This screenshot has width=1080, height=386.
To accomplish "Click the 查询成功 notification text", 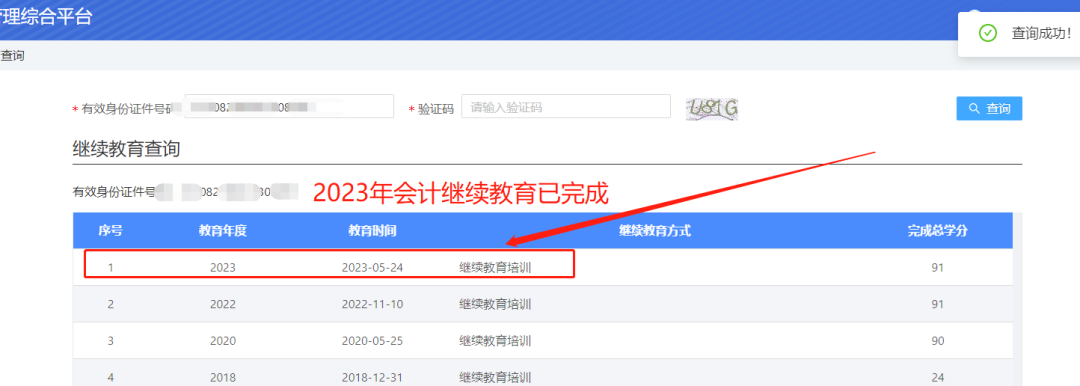I will [x=1041, y=33].
